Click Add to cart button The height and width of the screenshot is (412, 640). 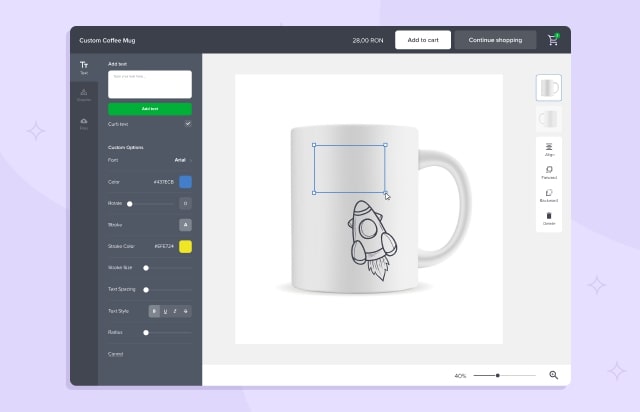422,40
